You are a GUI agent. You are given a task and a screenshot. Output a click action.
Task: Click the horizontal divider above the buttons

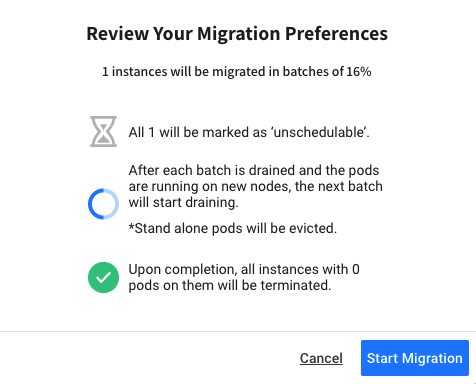pyautogui.click(x=238, y=331)
